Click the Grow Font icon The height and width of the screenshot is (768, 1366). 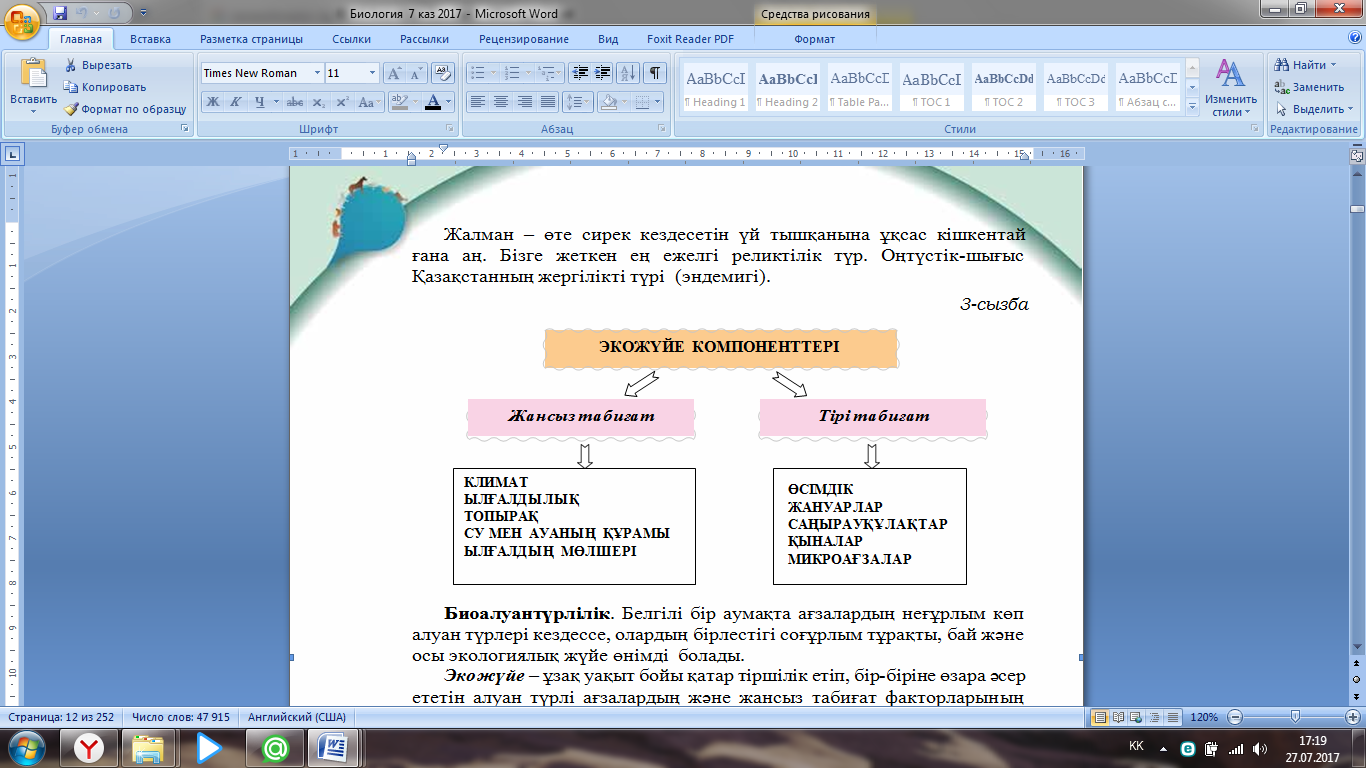coord(395,73)
